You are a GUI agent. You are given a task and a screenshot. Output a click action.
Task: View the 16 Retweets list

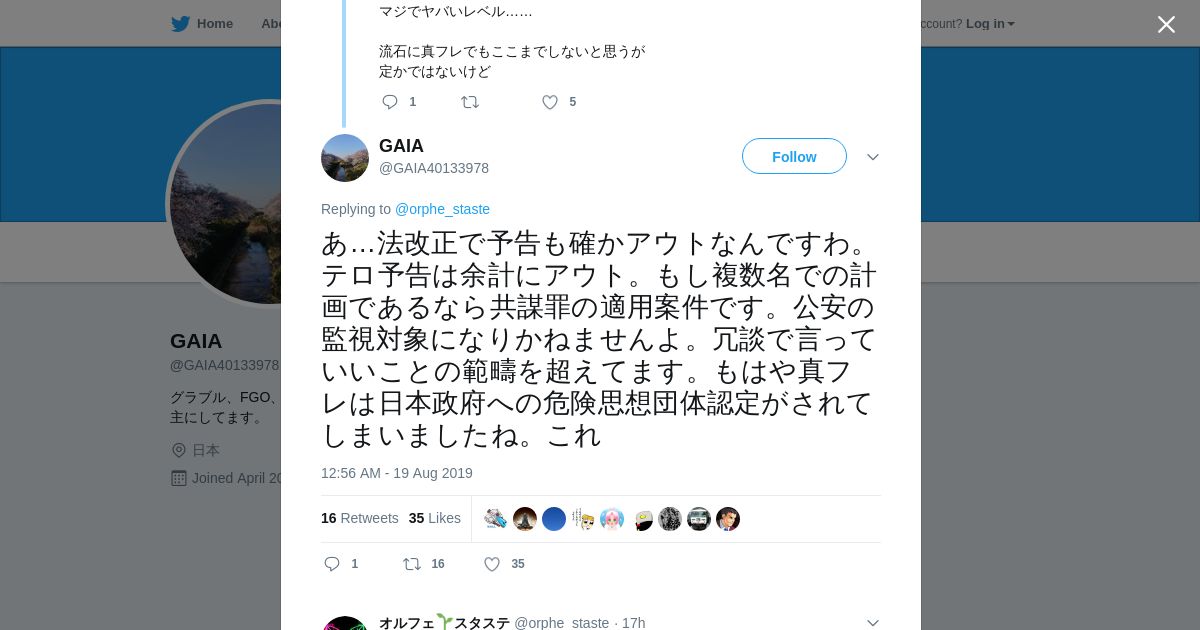360,518
